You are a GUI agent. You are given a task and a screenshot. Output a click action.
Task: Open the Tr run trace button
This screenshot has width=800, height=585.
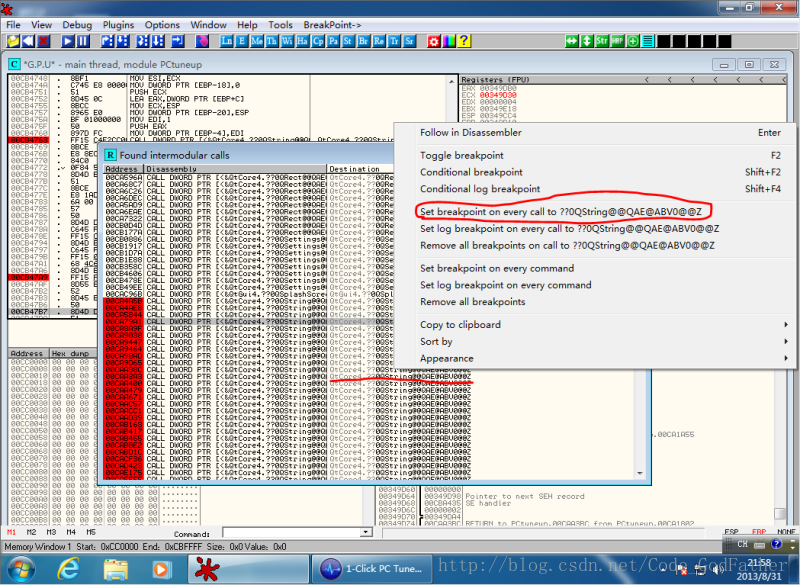(x=394, y=41)
